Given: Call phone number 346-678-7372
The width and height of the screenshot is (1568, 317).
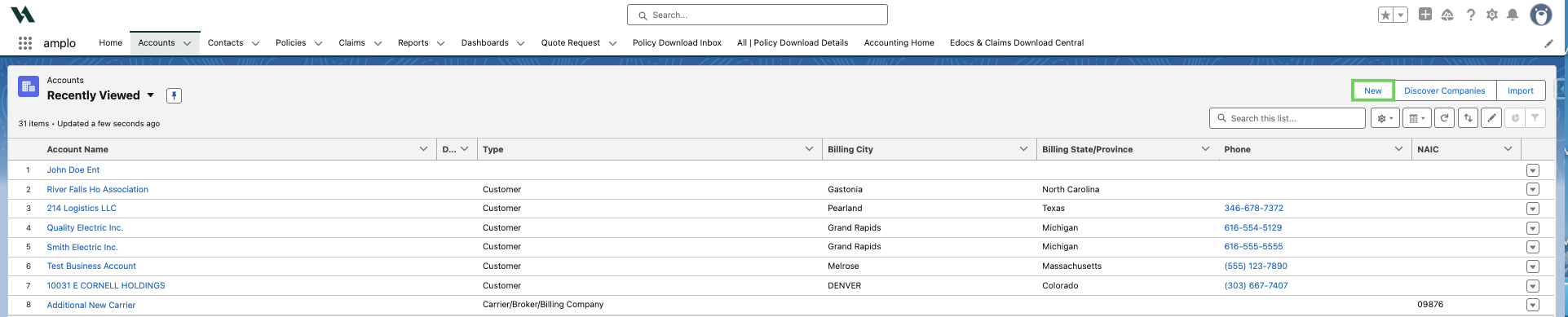Looking at the screenshot, I should pos(1253,209).
